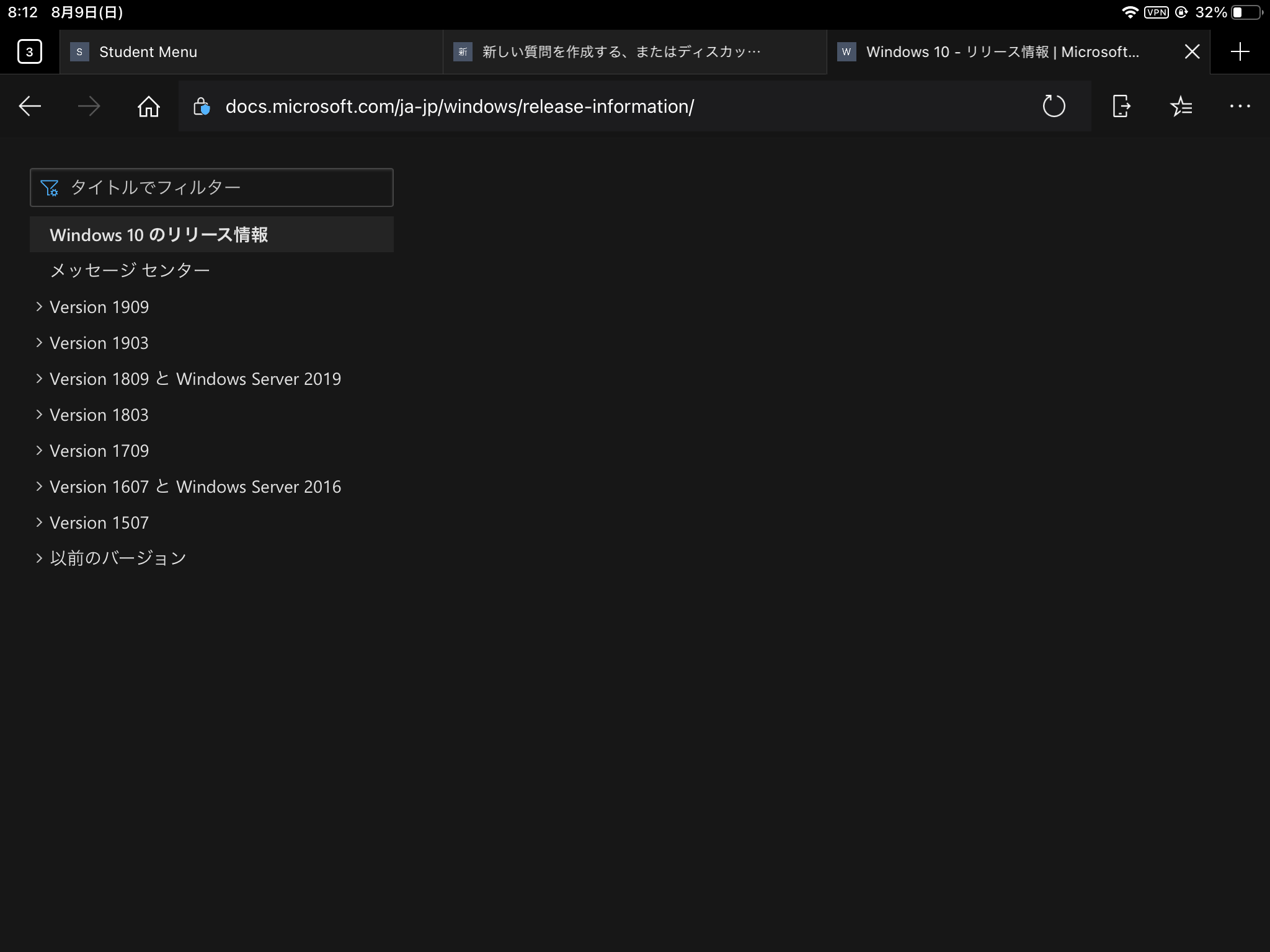Expand the Version 1507 node

pos(39,522)
